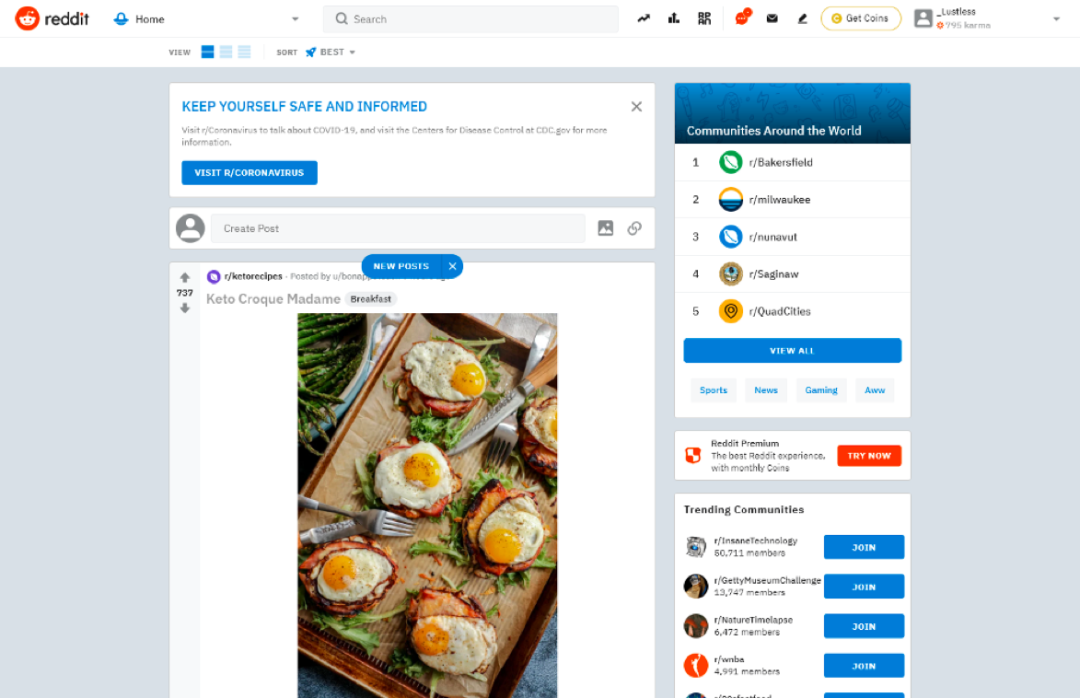Join the r/InsaneTechnology community
Screen dimensions: 1080x698
click(864, 547)
